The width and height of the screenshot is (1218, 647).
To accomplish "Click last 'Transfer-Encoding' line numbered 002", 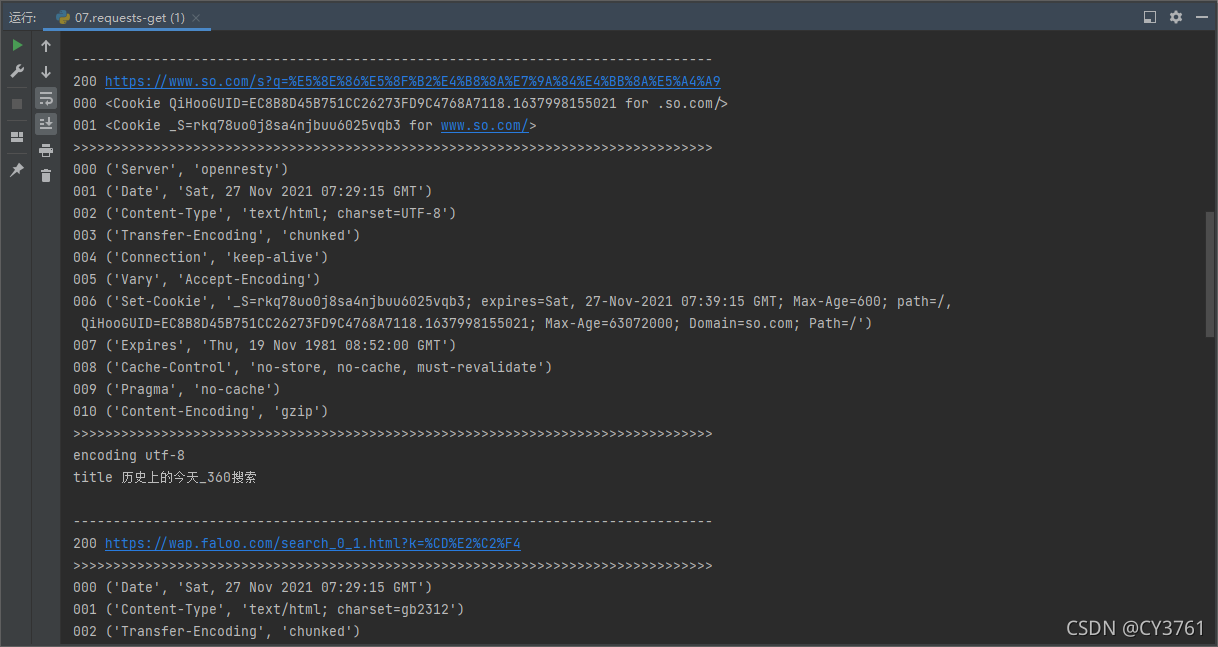I will click(x=217, y=632).
